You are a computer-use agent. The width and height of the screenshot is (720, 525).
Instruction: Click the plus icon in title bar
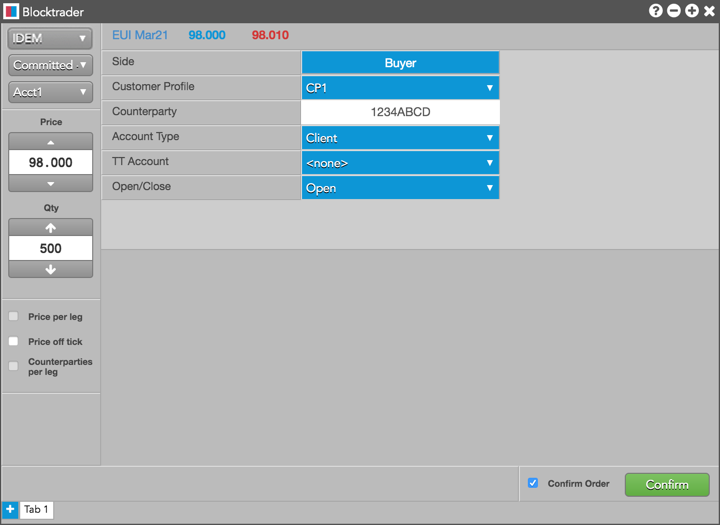[692, 11]
